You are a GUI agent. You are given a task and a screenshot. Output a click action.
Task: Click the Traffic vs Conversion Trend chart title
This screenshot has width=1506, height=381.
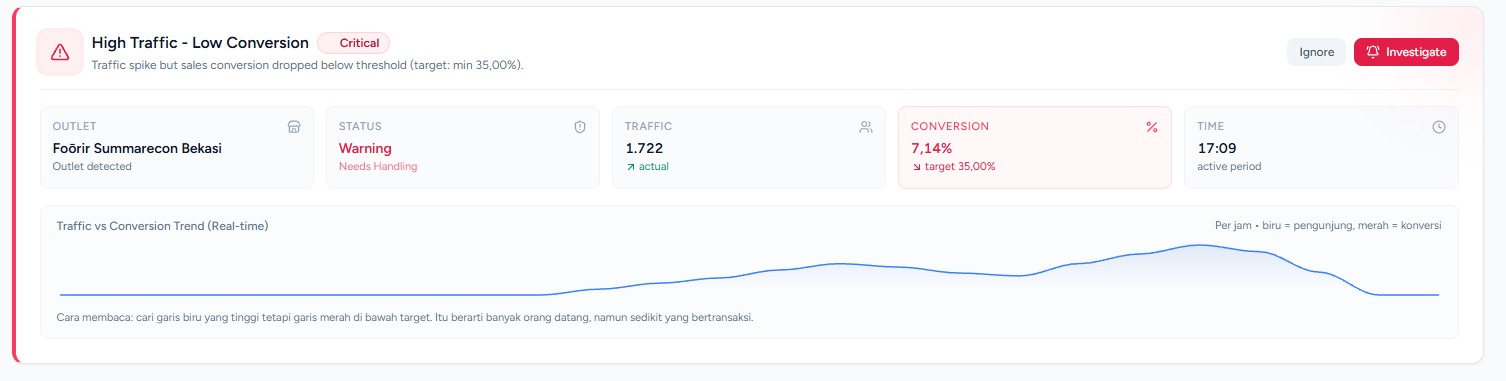[x=163, y=226]
